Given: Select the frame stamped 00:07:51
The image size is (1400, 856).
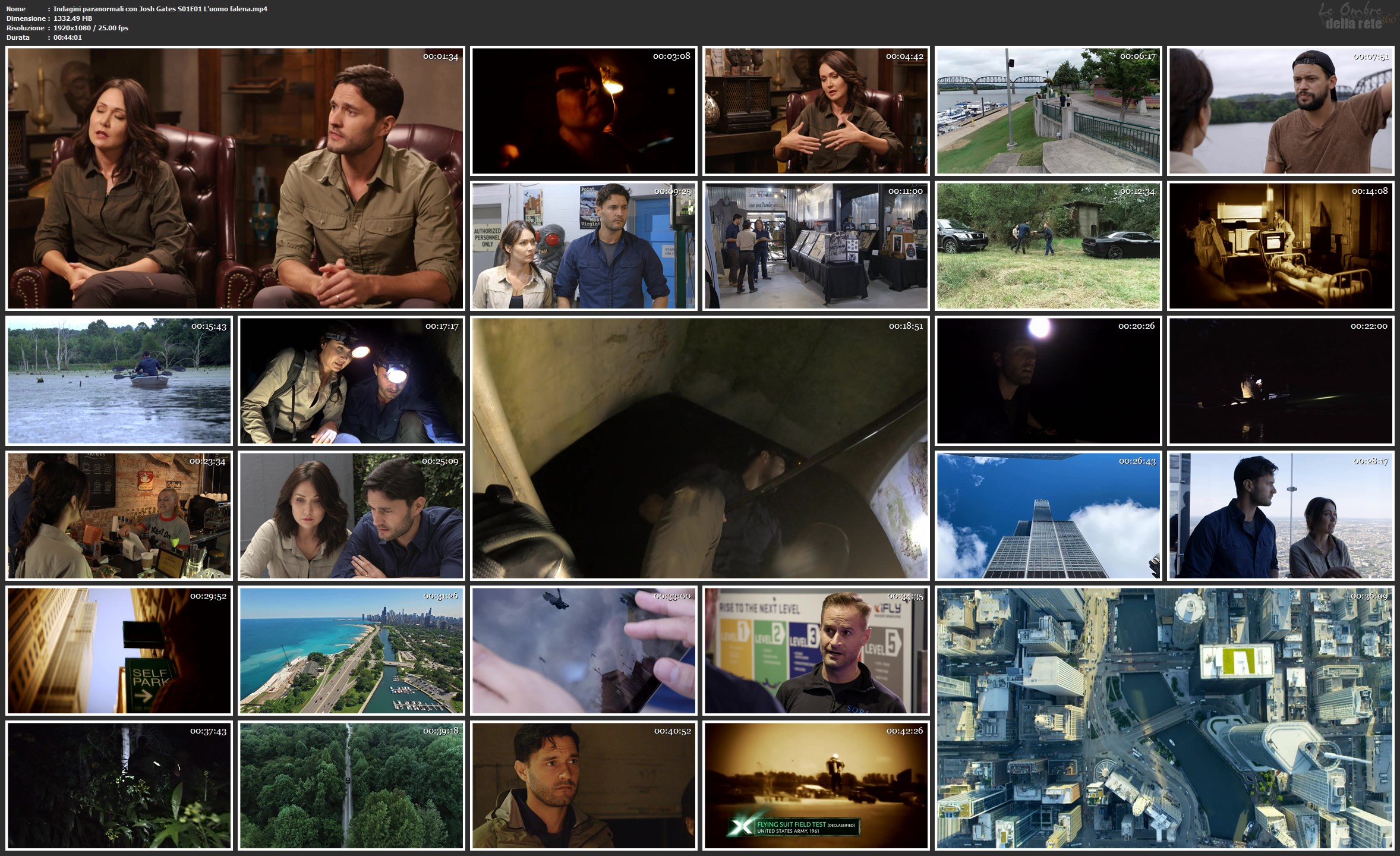Looking at the screenshot, I should [1281, 111].
